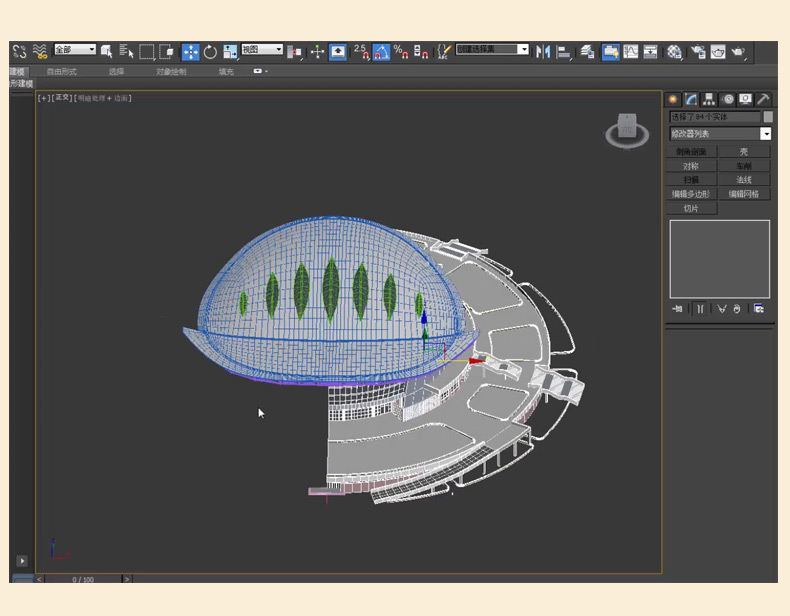This screenshot has height=616, width=790.
Task: Open the viewport 正交 view menu
Action: 62,98
